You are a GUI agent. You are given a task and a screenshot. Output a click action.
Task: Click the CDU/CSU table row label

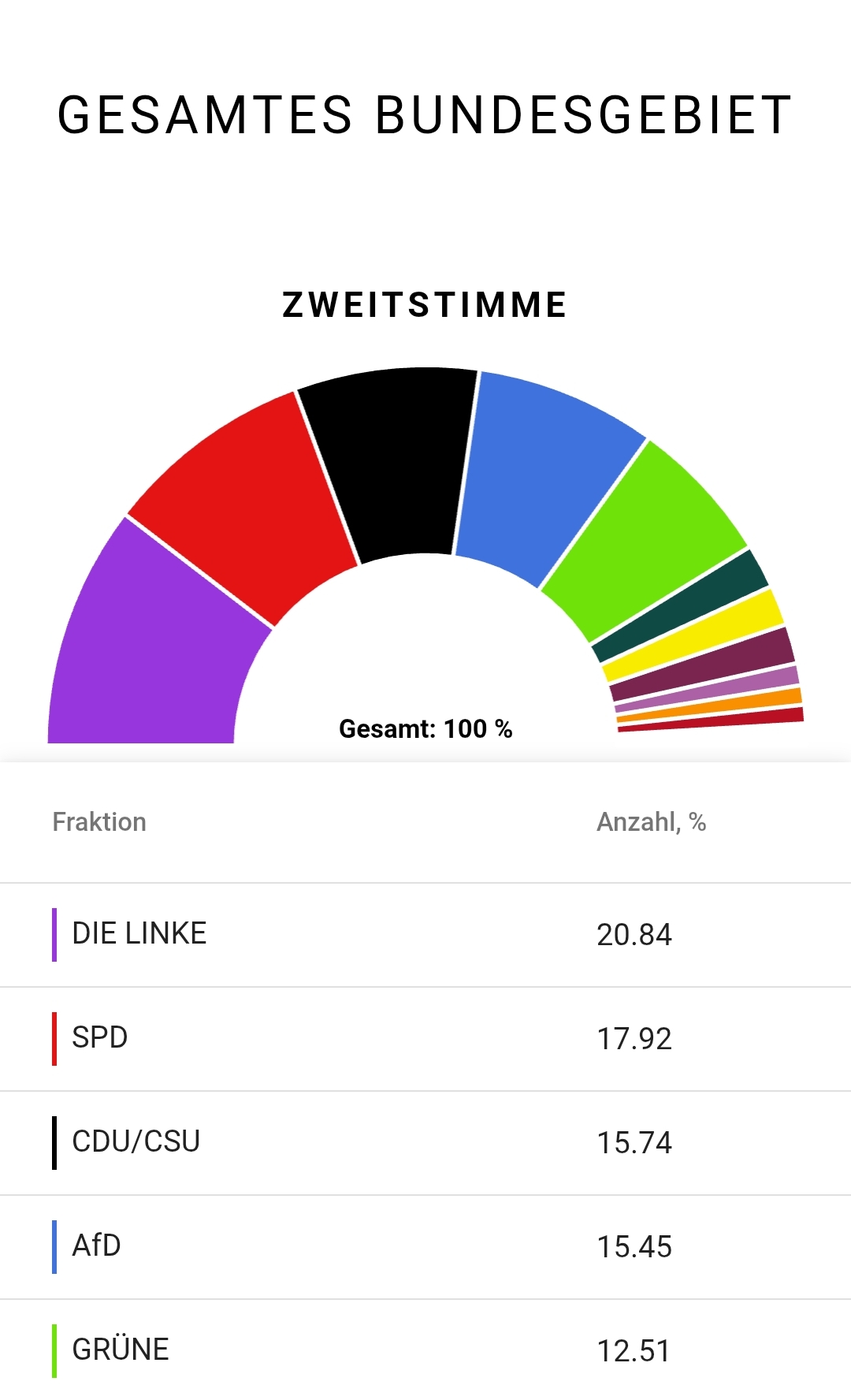(x=136, y=1142)
